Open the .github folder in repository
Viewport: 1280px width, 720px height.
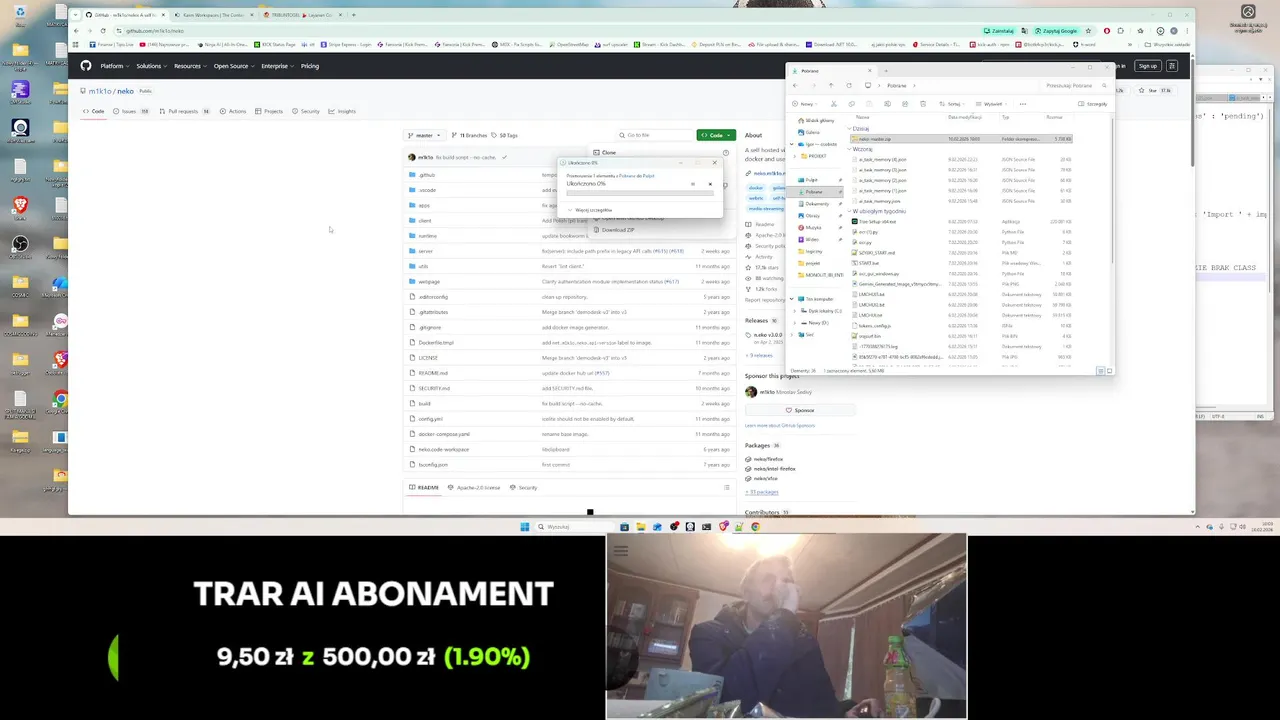point(427,175)
